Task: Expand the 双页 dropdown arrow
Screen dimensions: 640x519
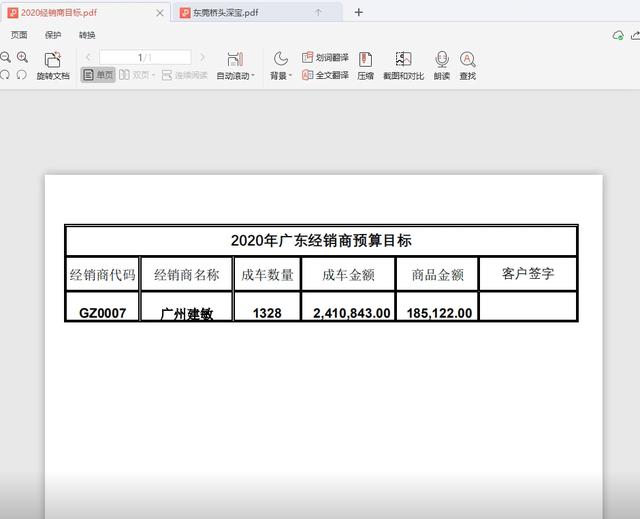Action: tap(153, 75)
